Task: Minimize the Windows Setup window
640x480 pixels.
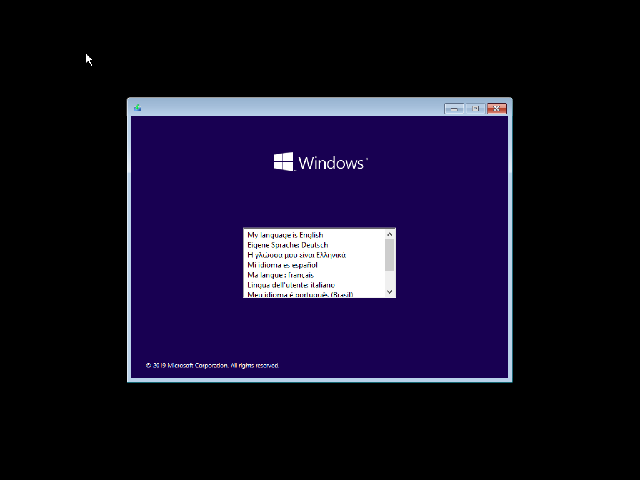Action: coord(454,109)
